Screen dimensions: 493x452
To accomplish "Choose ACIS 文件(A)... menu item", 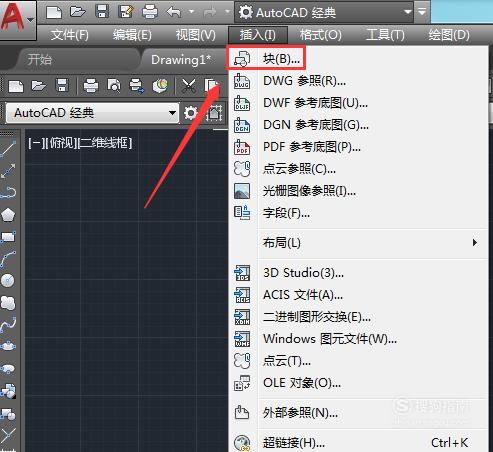I will pyautogui.click(x=358, y=295).
